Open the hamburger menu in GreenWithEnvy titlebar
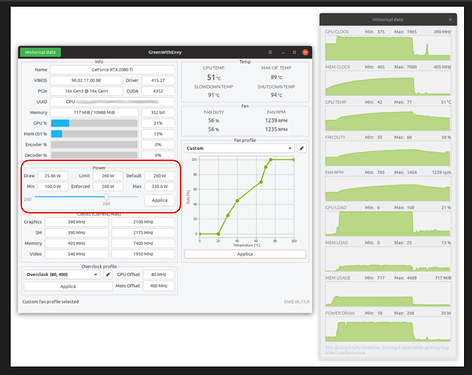This screenshot has height=375, width=472. click(x=270, y=52)
